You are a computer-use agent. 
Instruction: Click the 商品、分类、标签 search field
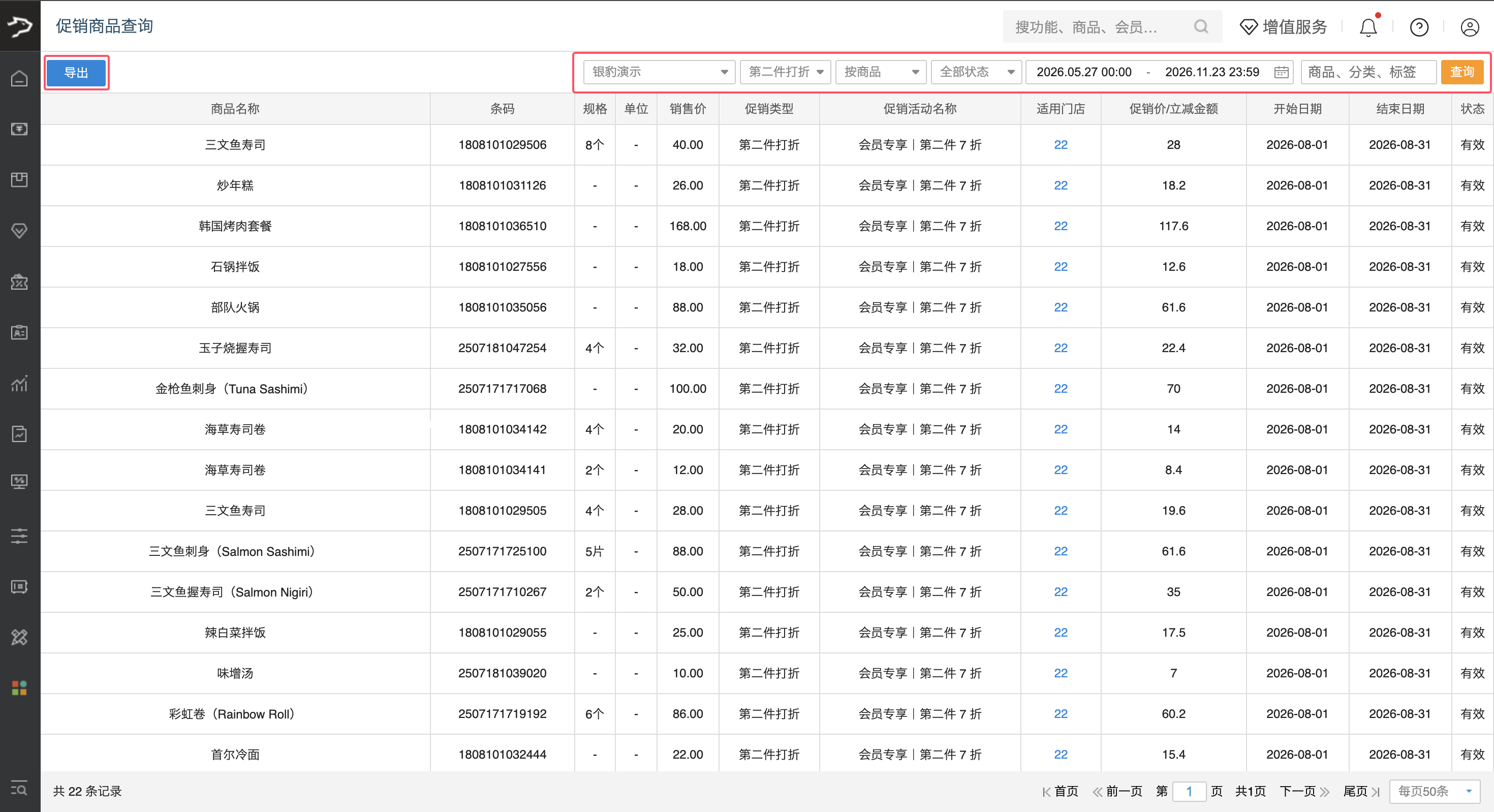coord(1368,72)
